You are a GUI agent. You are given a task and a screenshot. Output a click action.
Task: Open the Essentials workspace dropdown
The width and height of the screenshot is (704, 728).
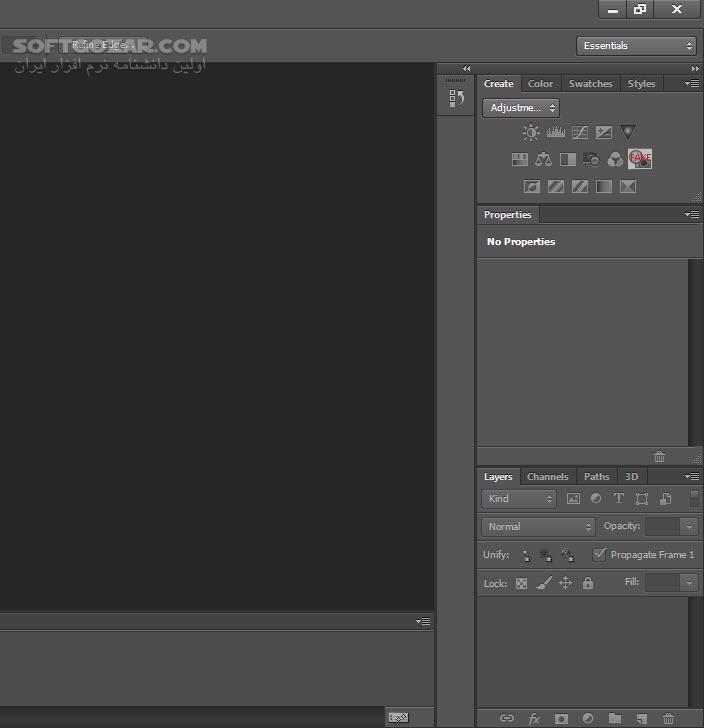click(636, 46)
